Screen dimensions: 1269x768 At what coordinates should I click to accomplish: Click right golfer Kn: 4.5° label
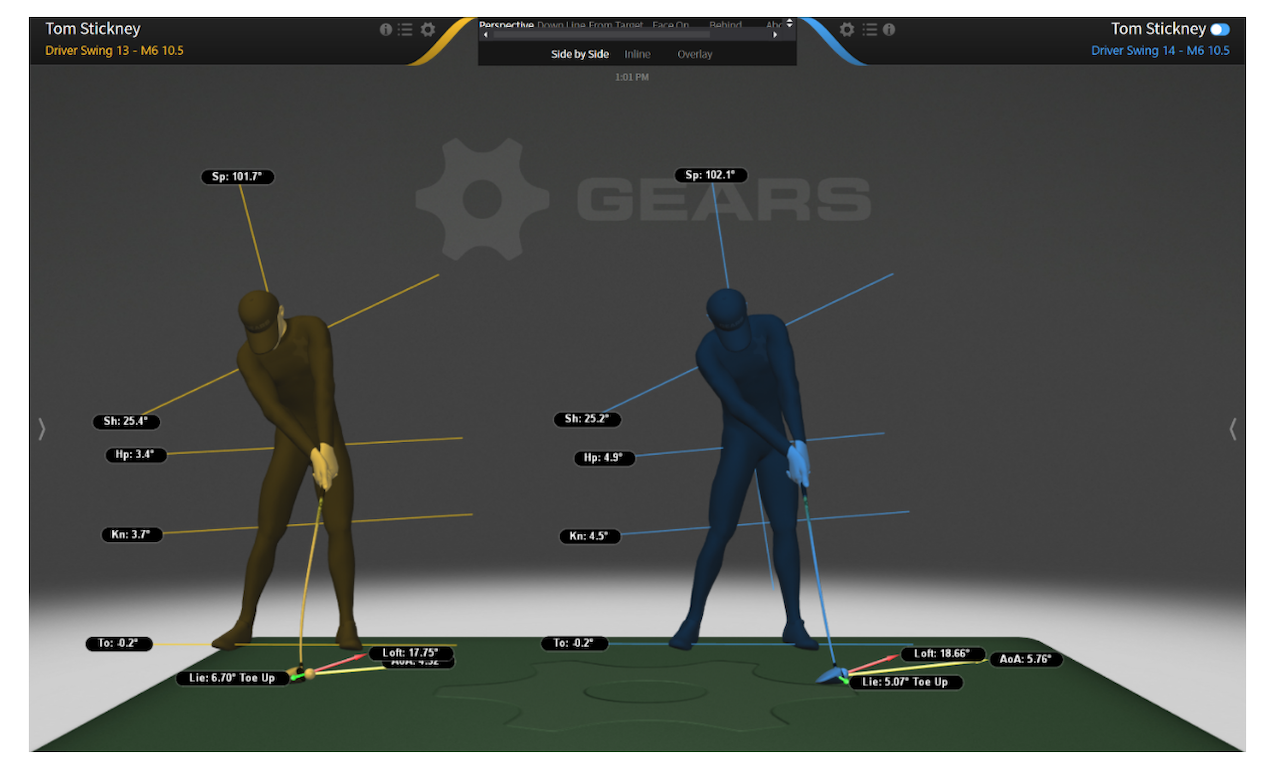(x=590, y=536)
